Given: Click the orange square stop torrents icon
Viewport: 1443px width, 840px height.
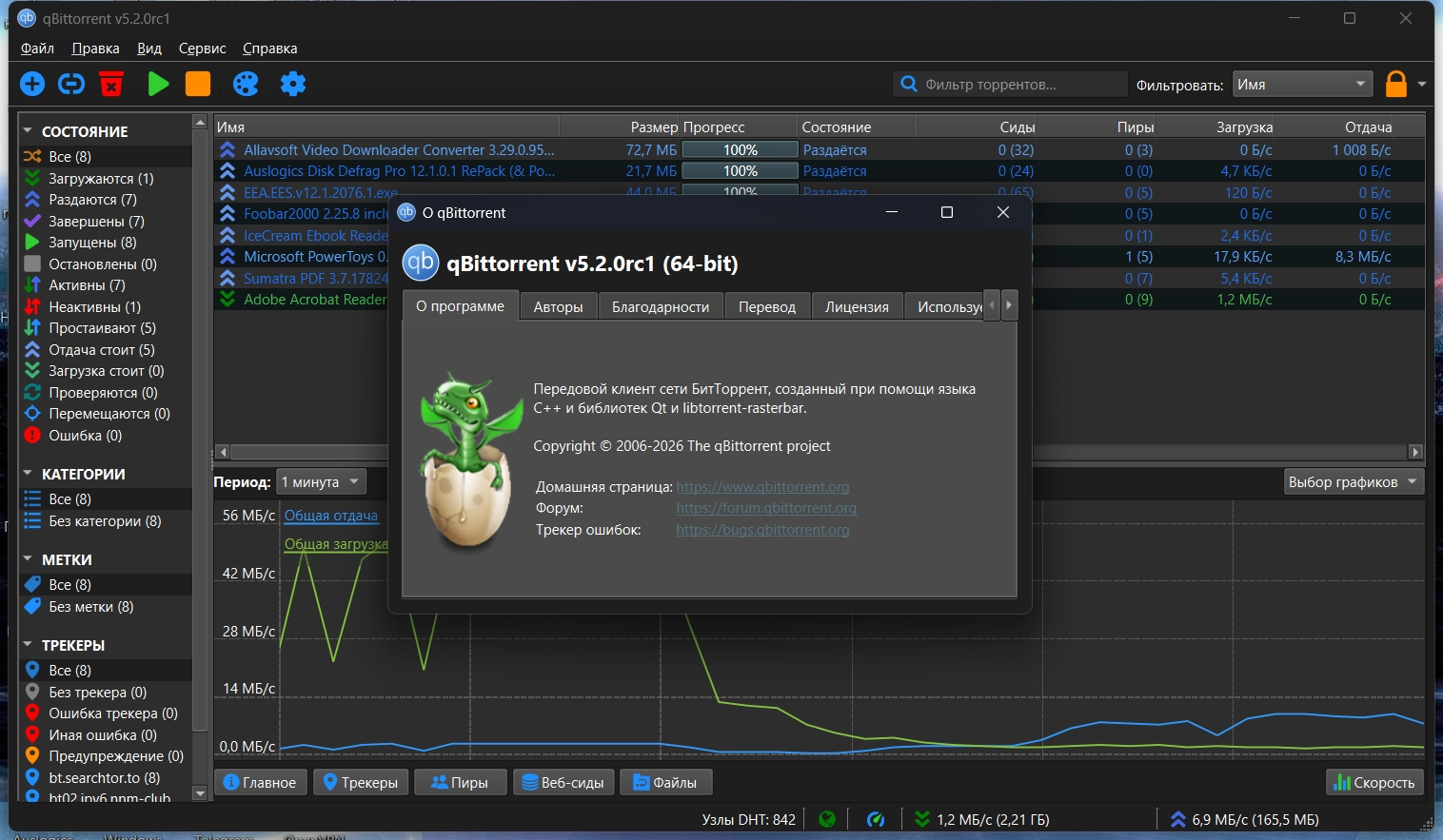Looking at the screenshot, I should (x=198, y=84).
